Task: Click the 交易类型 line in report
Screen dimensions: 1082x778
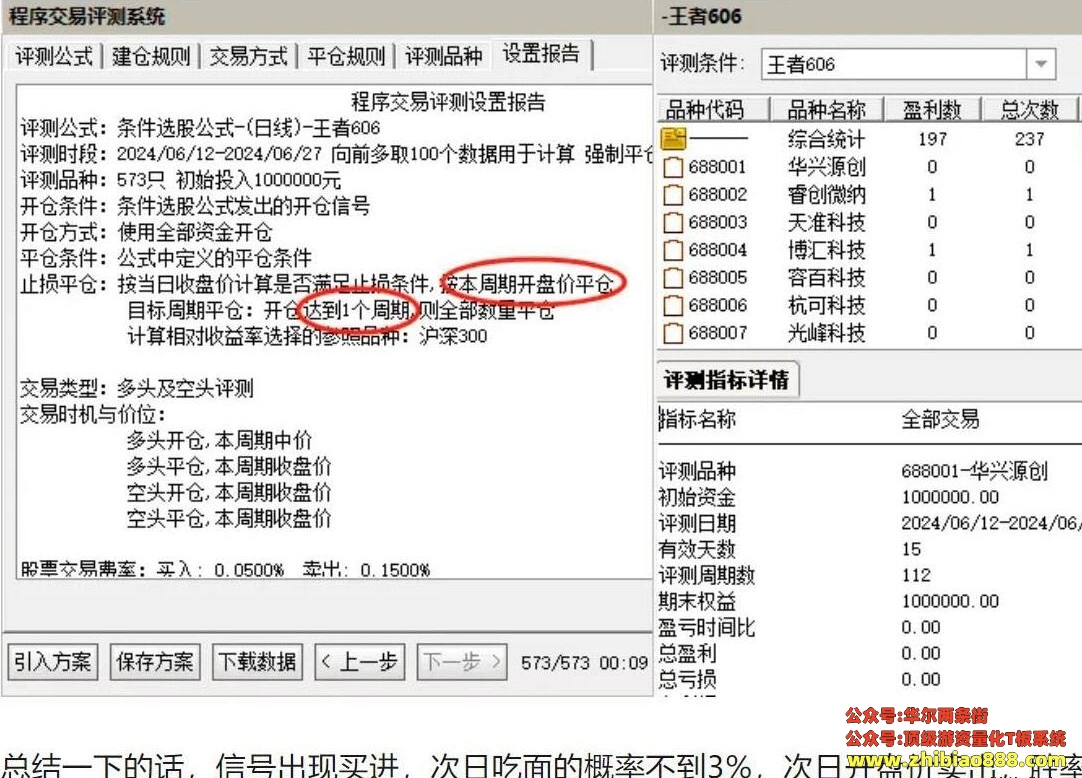Action: click(137, 388)
